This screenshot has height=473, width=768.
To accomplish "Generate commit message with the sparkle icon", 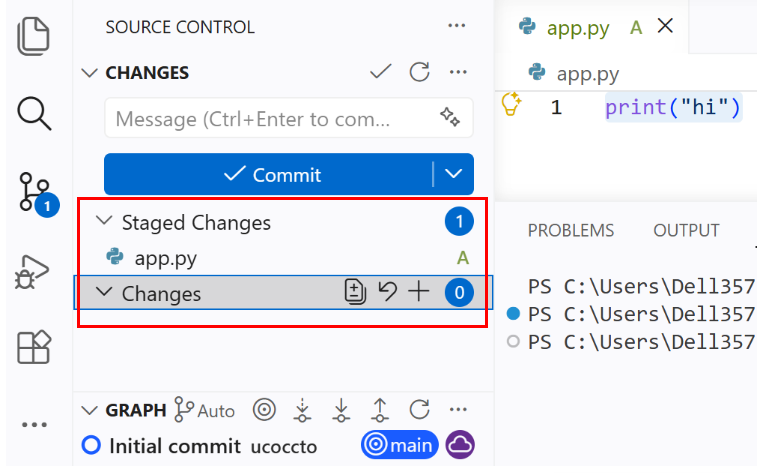I will pyautogui.click(x=450, y=117).
